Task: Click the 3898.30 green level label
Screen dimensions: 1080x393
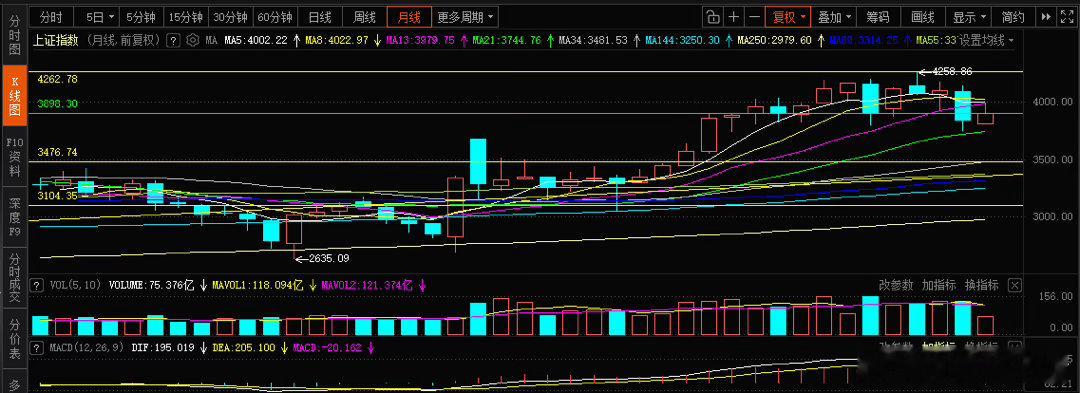Action: click(57, 103)
